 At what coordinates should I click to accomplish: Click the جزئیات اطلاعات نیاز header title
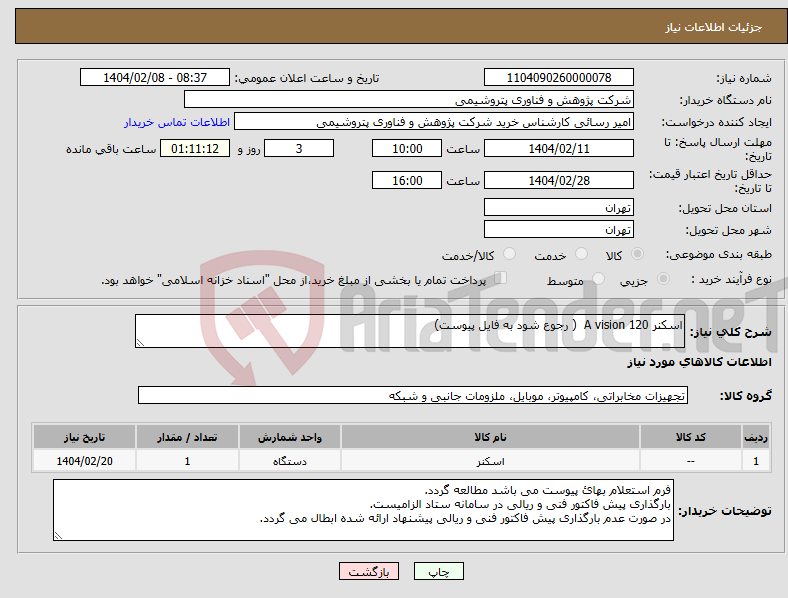click(x=714, y=27)
